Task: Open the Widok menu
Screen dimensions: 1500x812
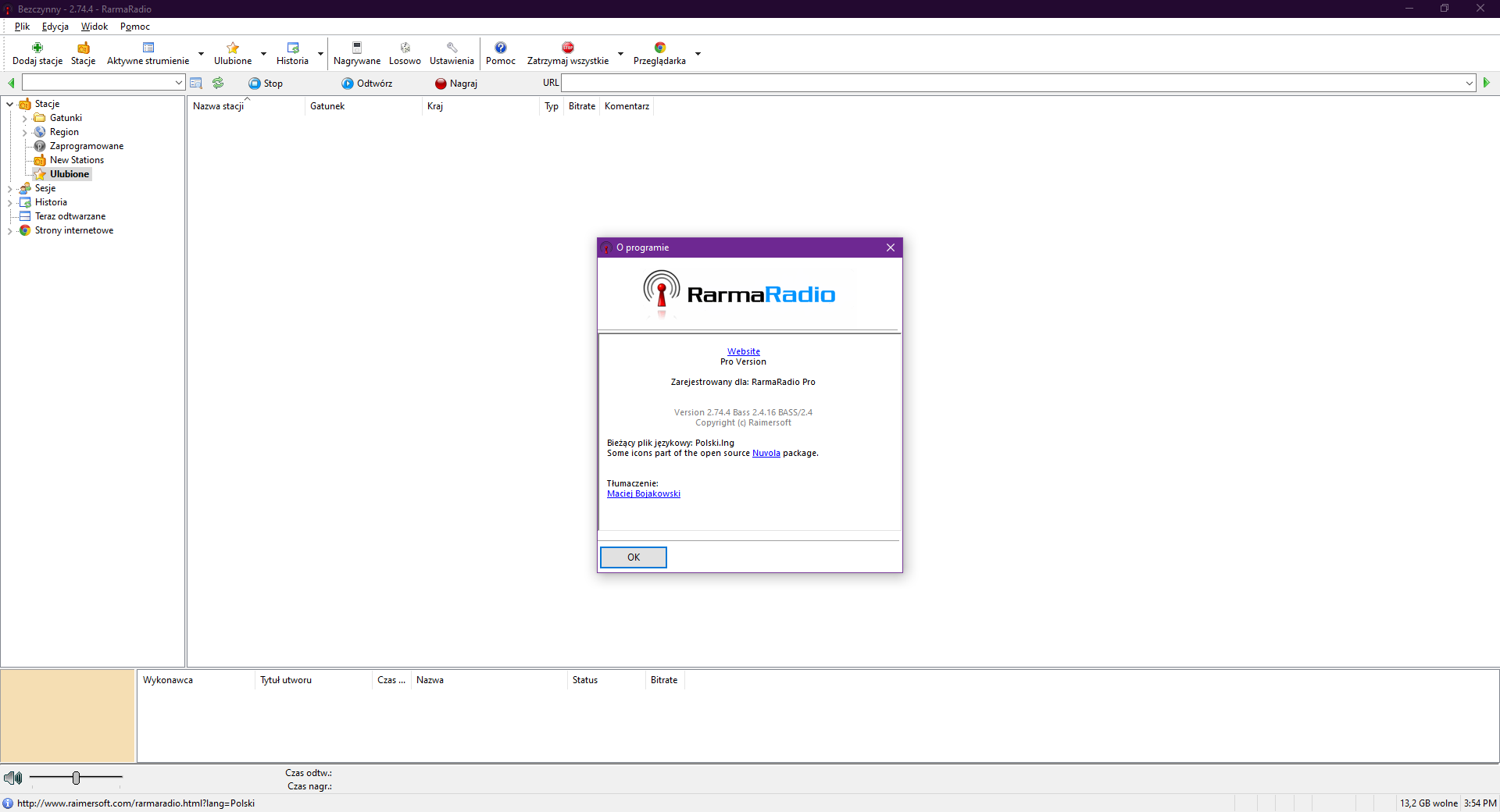Action: [x=95, y=27]
